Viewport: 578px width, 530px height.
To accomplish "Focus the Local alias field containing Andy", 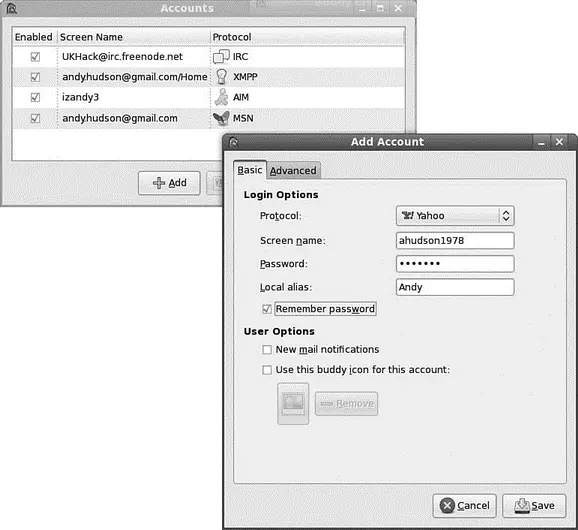I will (455, 287).
